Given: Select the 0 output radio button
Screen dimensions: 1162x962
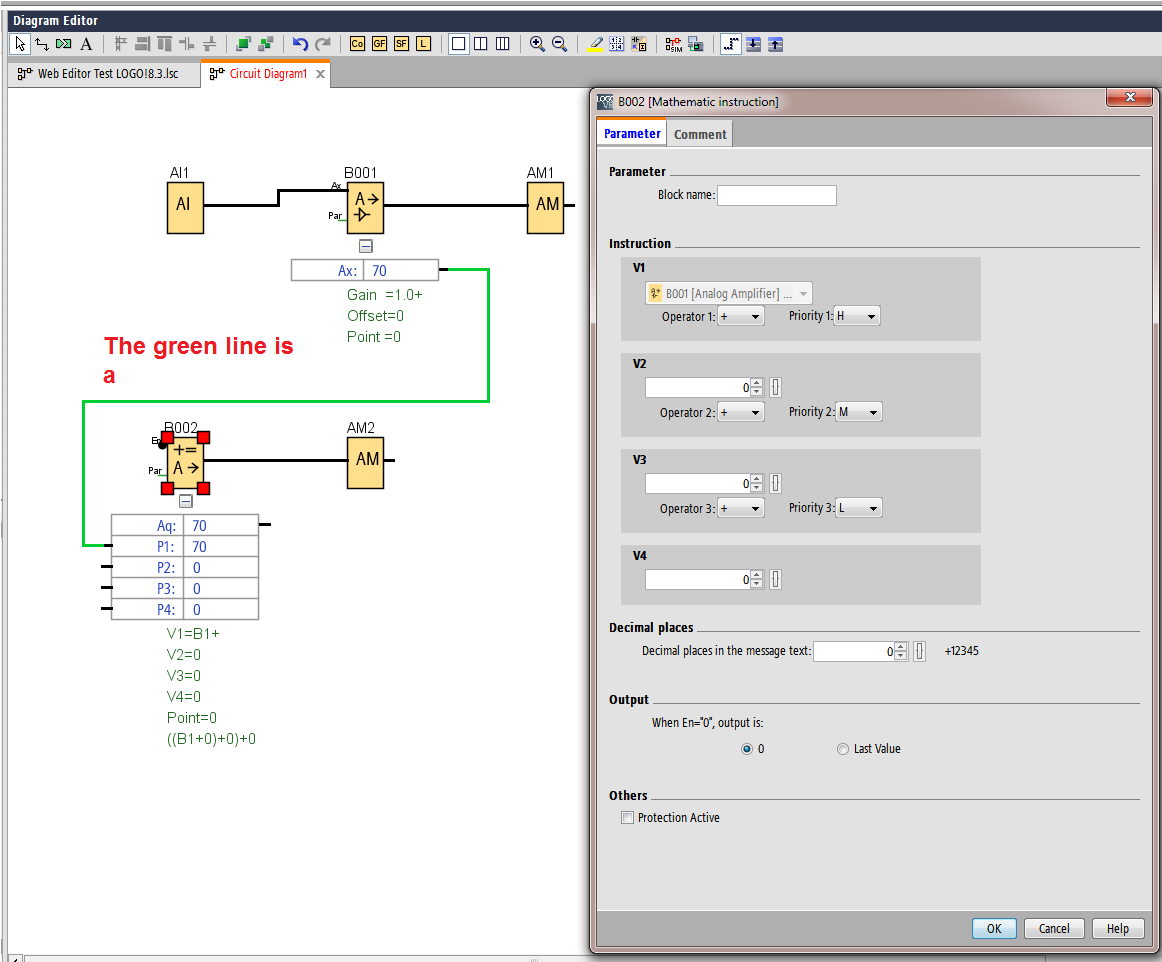Looking at the screenshot, I should click(x=747, y=749).
